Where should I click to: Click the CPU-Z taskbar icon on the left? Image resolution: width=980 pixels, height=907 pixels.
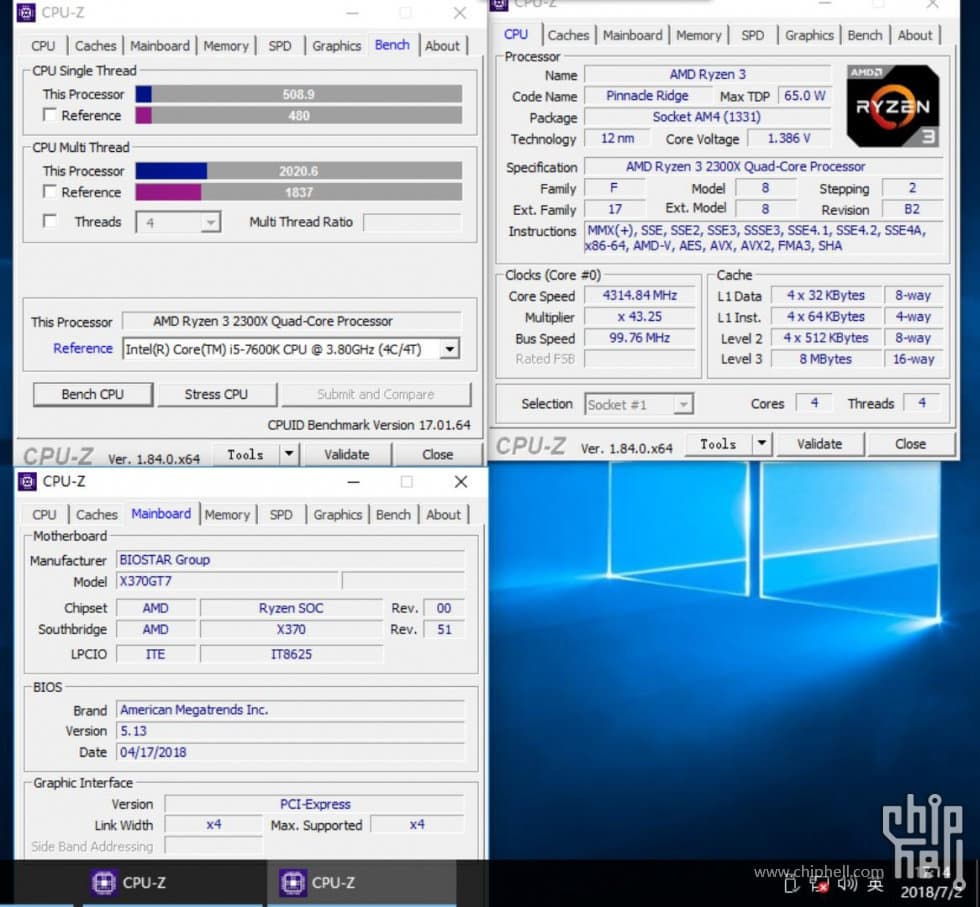[x=104, y=883]
